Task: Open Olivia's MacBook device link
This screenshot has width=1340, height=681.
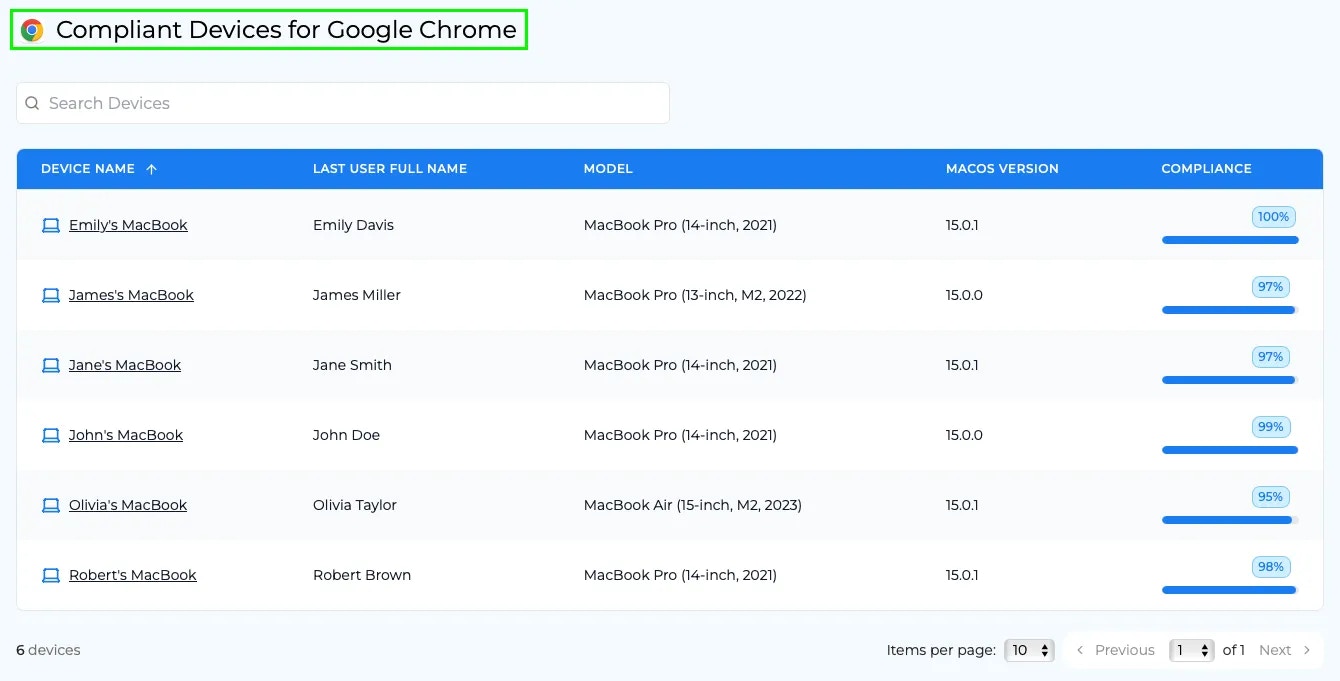Action: click(128, 505)
